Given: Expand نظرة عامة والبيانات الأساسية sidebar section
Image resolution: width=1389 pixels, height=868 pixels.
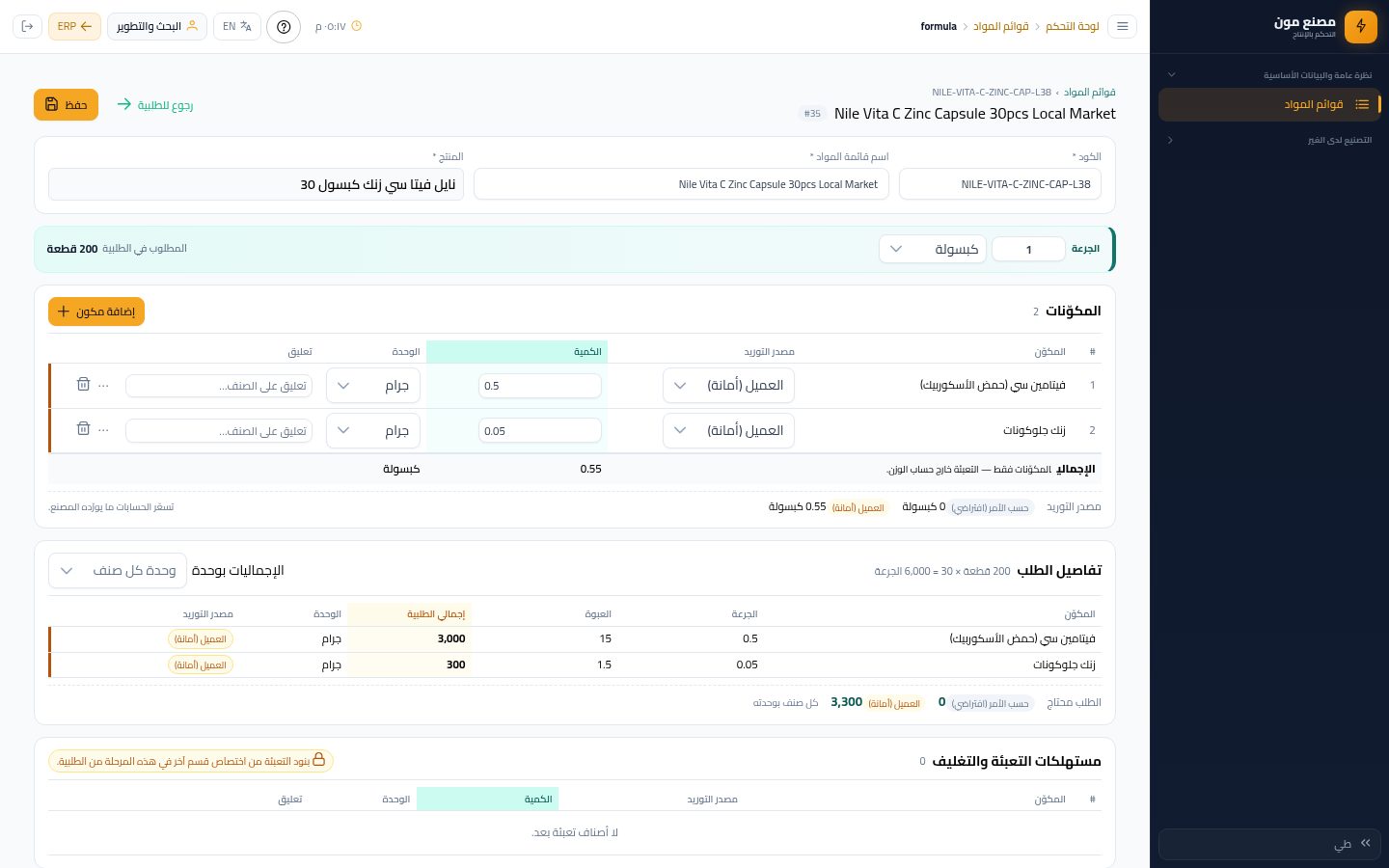Looking at the screenshot, I should click(1269, 74).
